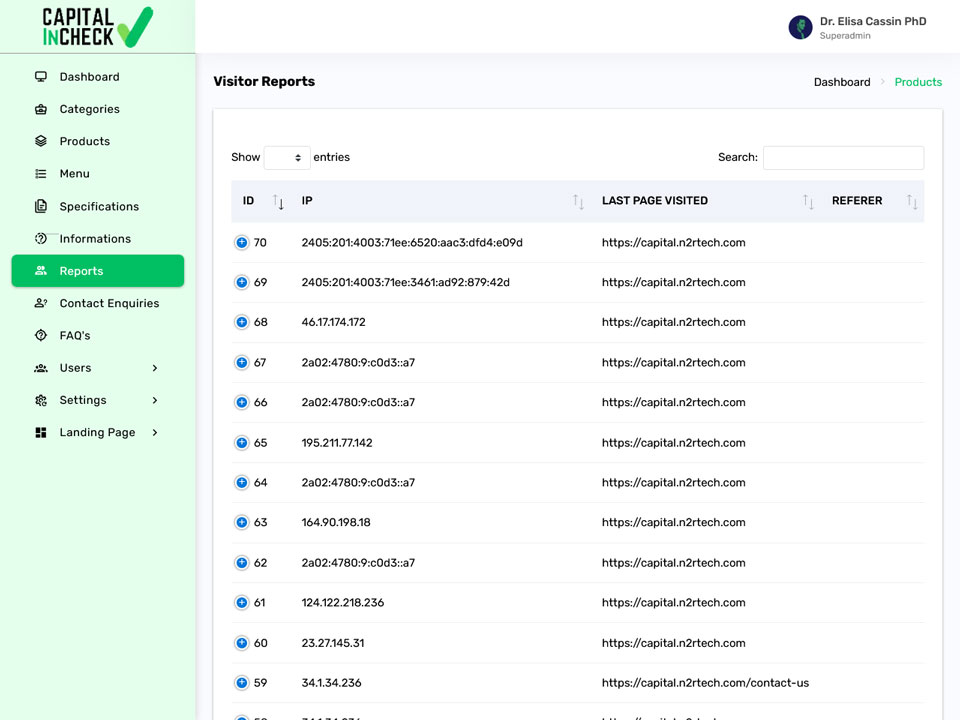Click IP 164.90.198.18 cell
Image resolution: width=960 pixels, height=720 pixels.
(336, 522)
